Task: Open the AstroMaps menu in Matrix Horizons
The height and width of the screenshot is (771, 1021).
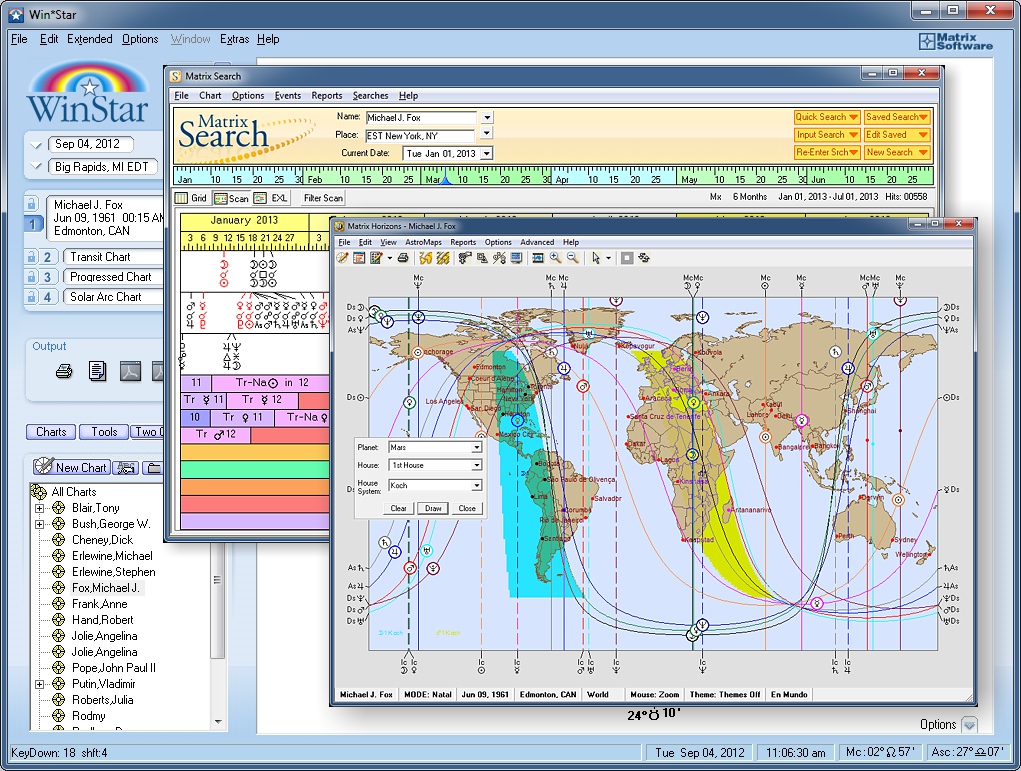Action: [423, 242]
